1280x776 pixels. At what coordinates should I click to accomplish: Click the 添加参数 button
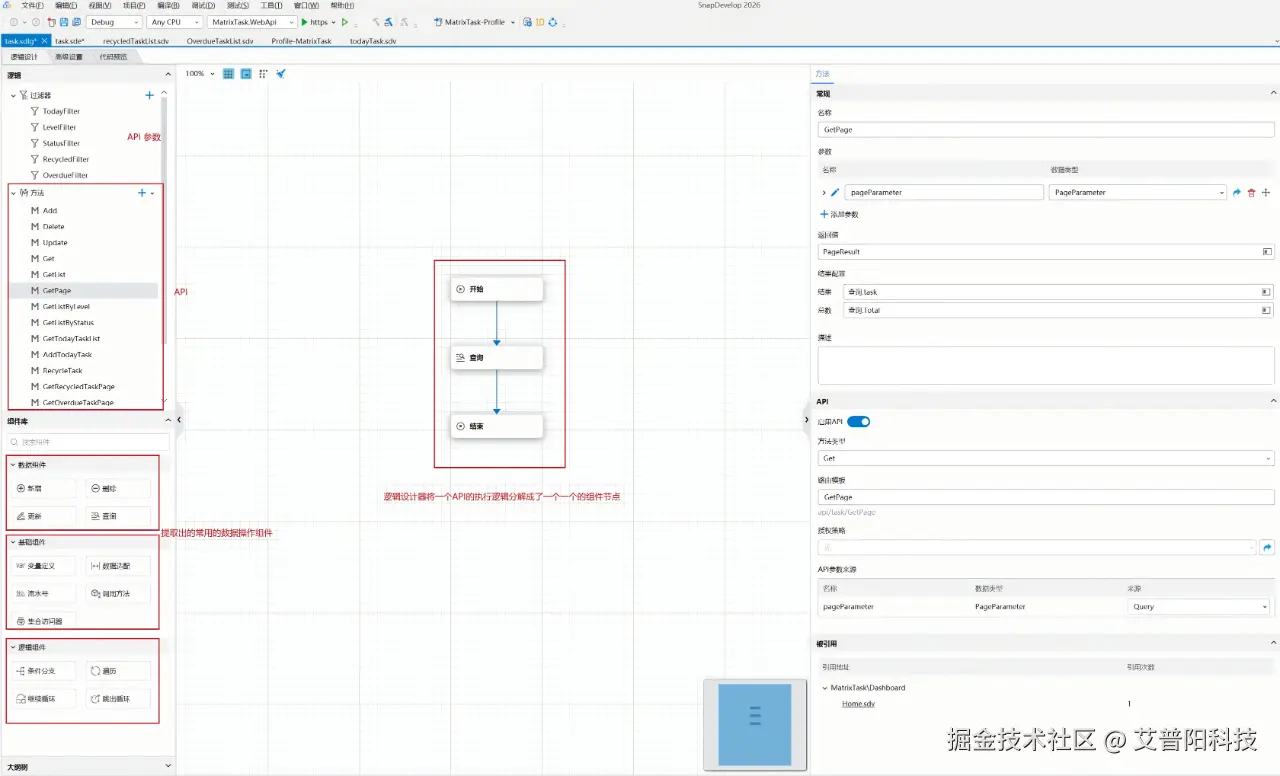[x=839, y=214]
